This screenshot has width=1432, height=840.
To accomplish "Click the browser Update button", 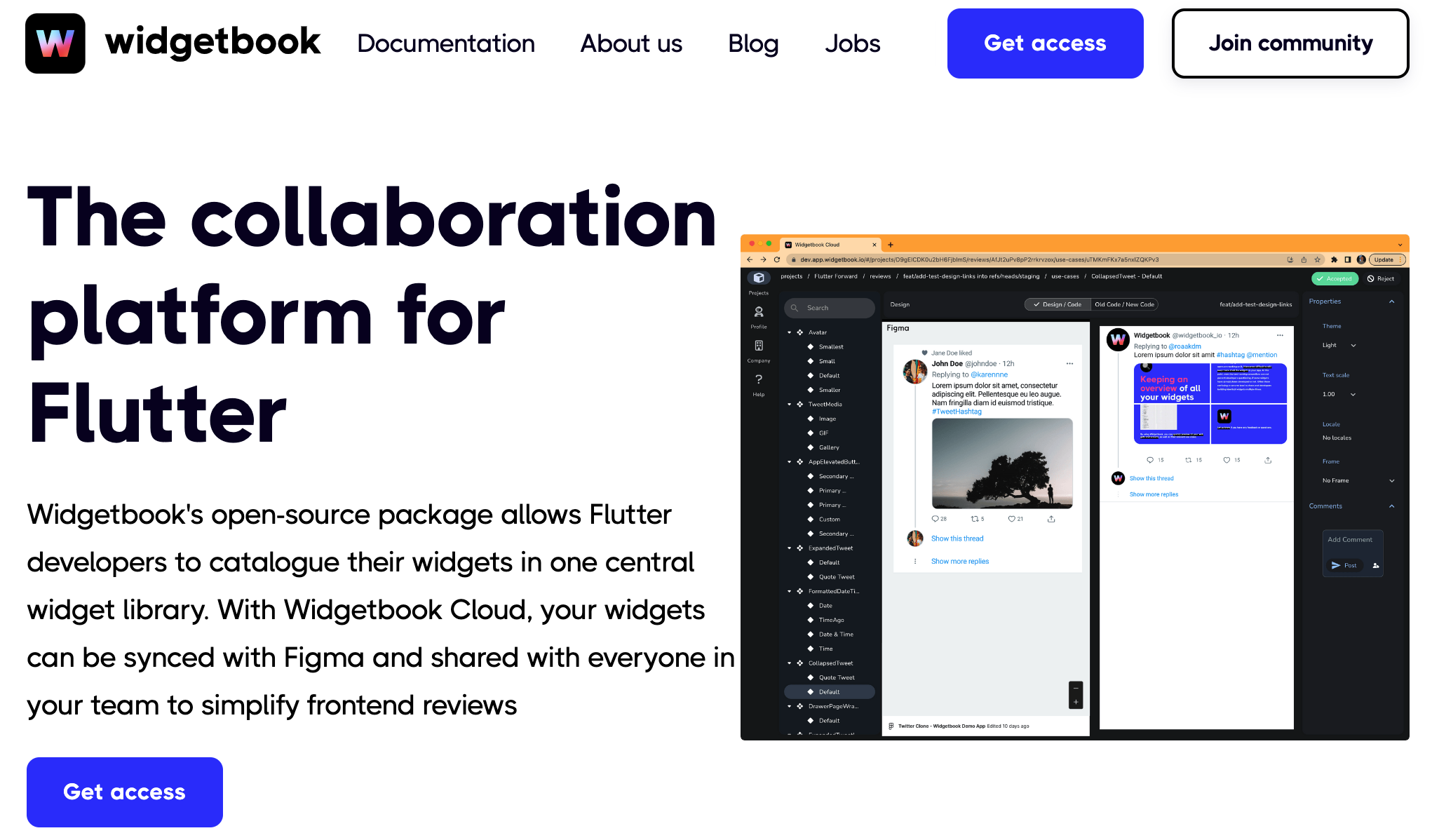I will coord(1387,259).
